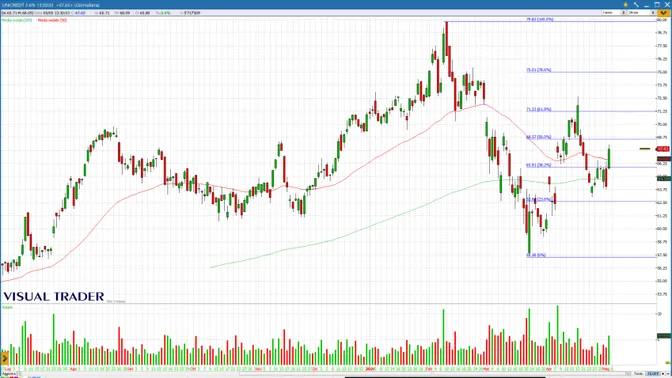672x378 pixels.
Task: Click the red current price tag on price axis
Action: pos(663,149)
